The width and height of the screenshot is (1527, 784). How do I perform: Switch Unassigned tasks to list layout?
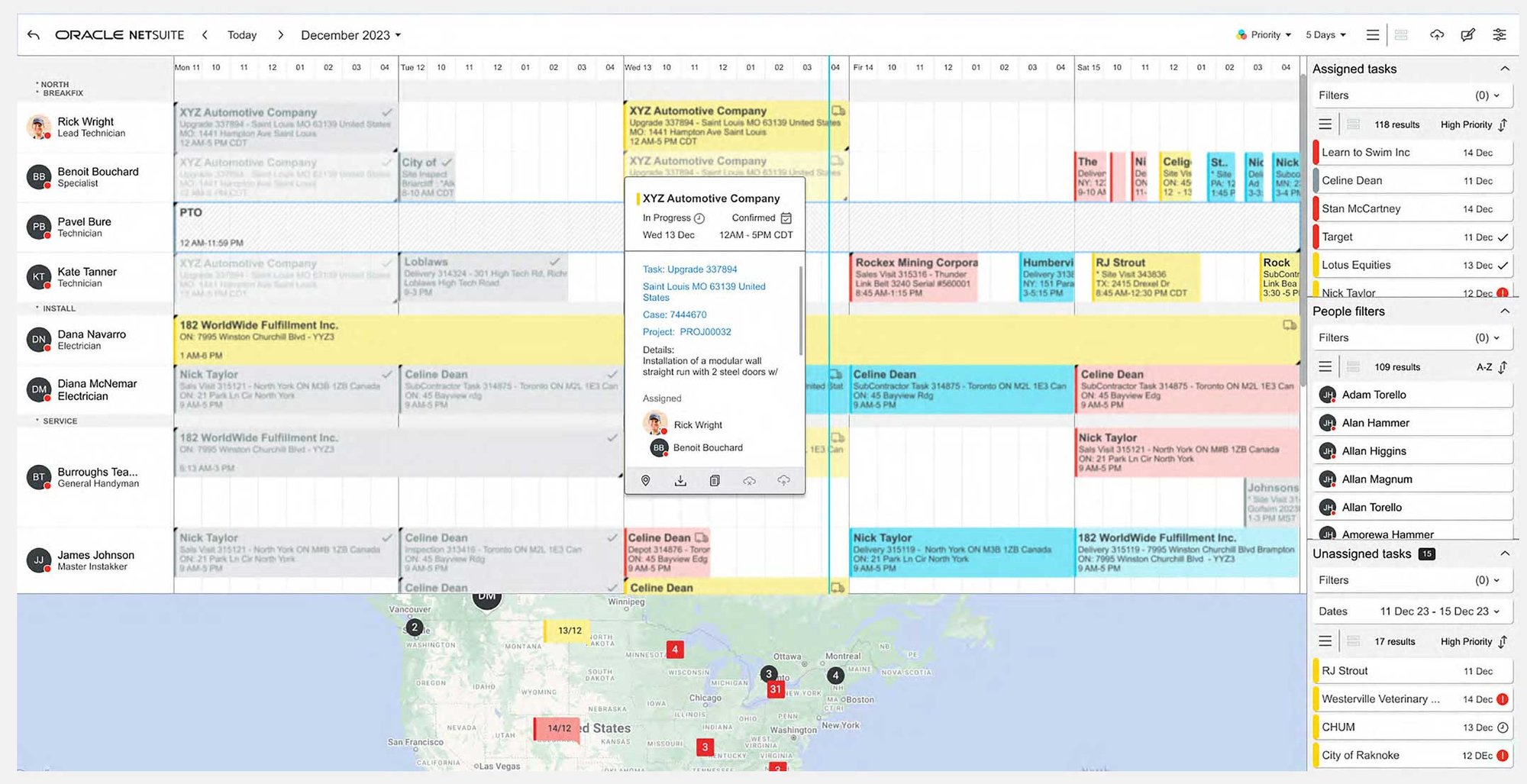point(1325,642)
